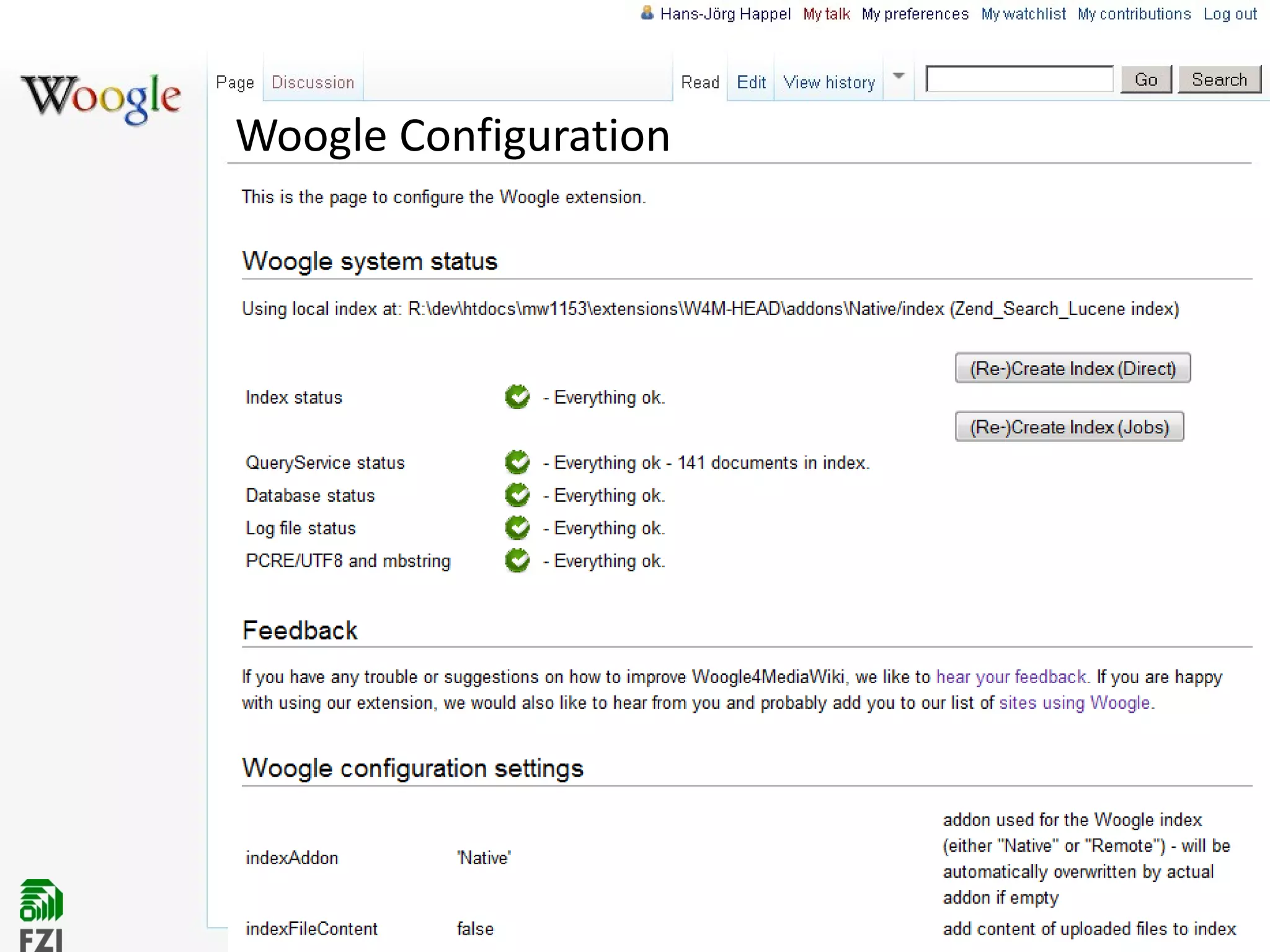Click the 'Native' setting value
The height and width of the screenshot is (952, 1270).
point(484,858)
